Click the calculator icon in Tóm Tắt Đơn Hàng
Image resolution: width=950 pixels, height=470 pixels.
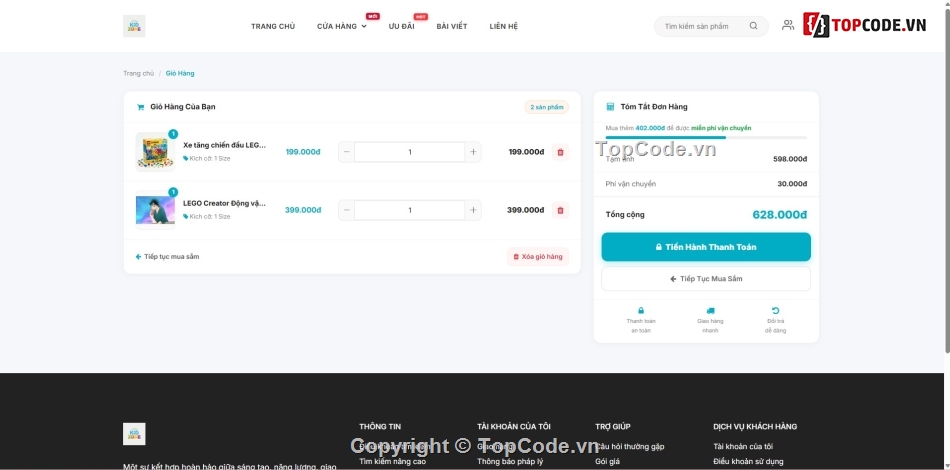click(610, 107)
